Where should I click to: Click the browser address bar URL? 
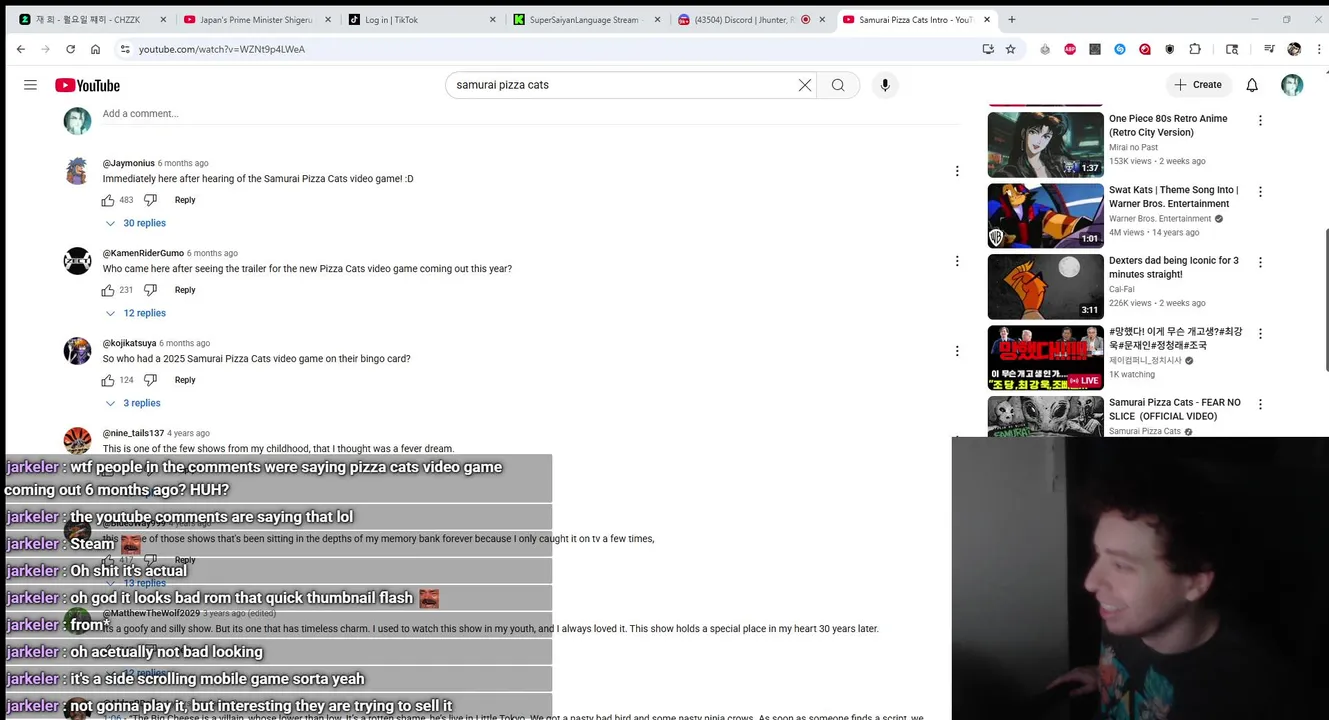[x=222, y=49]
